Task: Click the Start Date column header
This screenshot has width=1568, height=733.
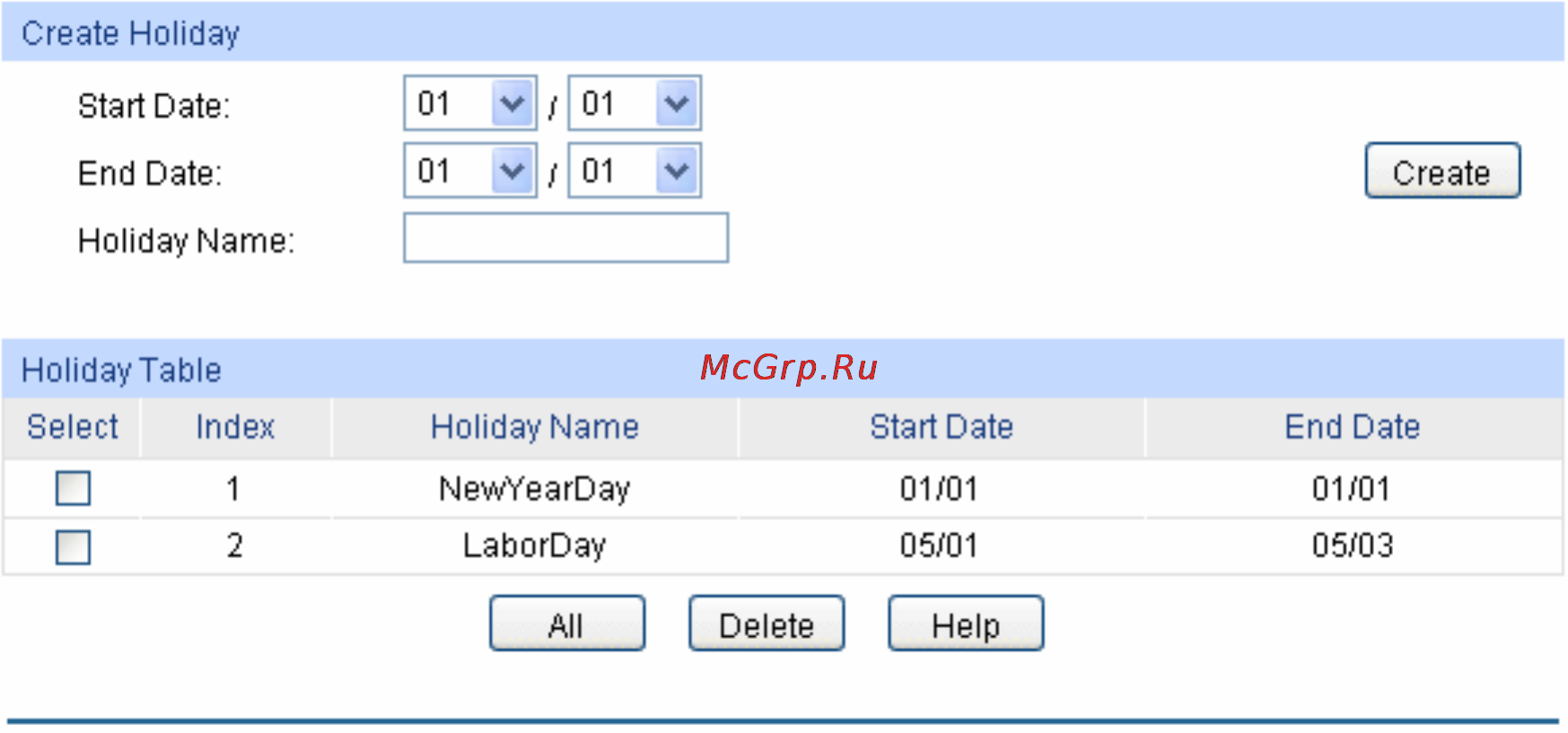Action: (942, 427)
